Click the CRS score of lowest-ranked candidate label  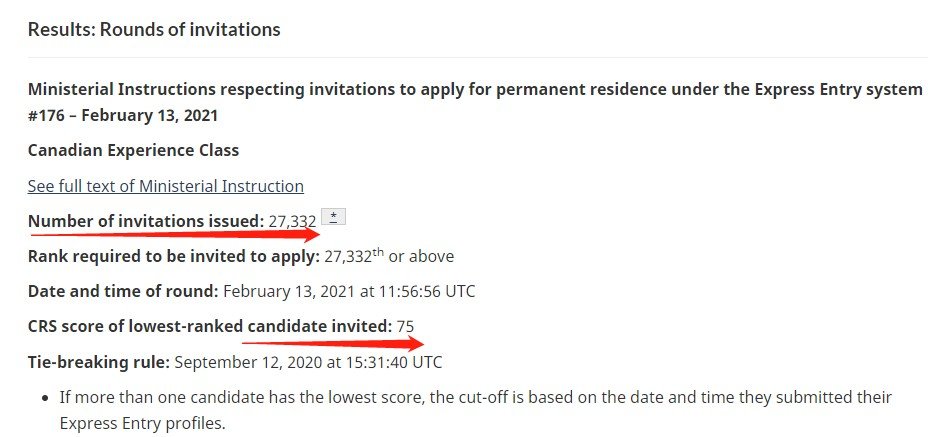(210, 326)
